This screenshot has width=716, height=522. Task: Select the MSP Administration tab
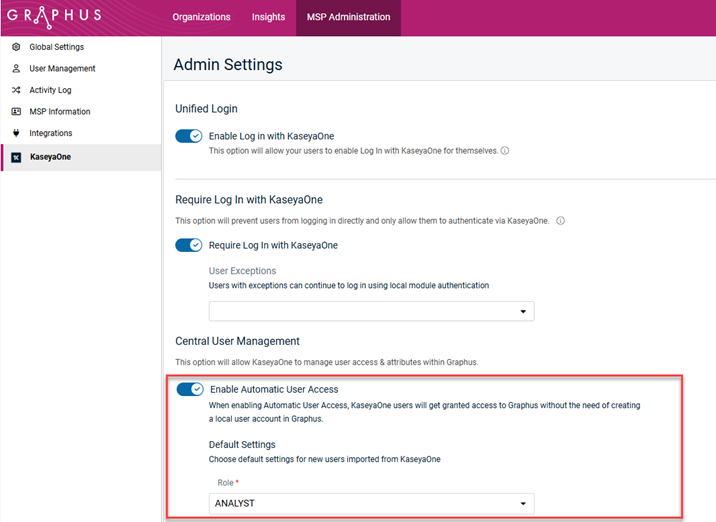coord(348,17)
